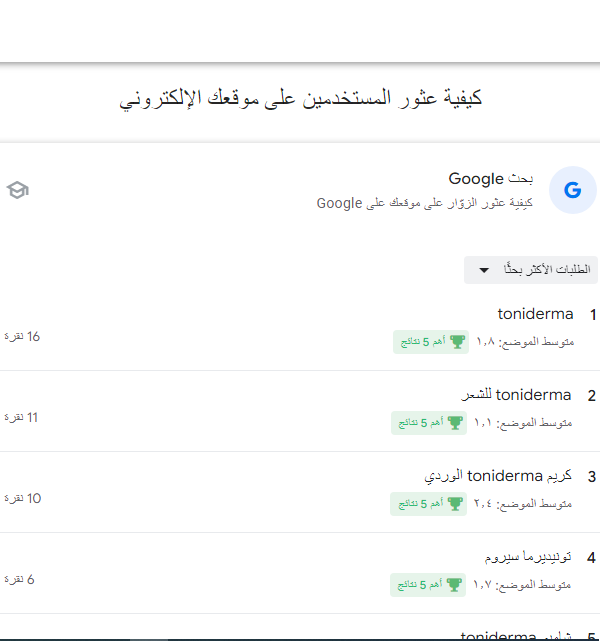The height and width of the screenshot is (641, 600).
Task: Click the trophy icon in تونيديرما سيروم row
Action: coord(454,585)
